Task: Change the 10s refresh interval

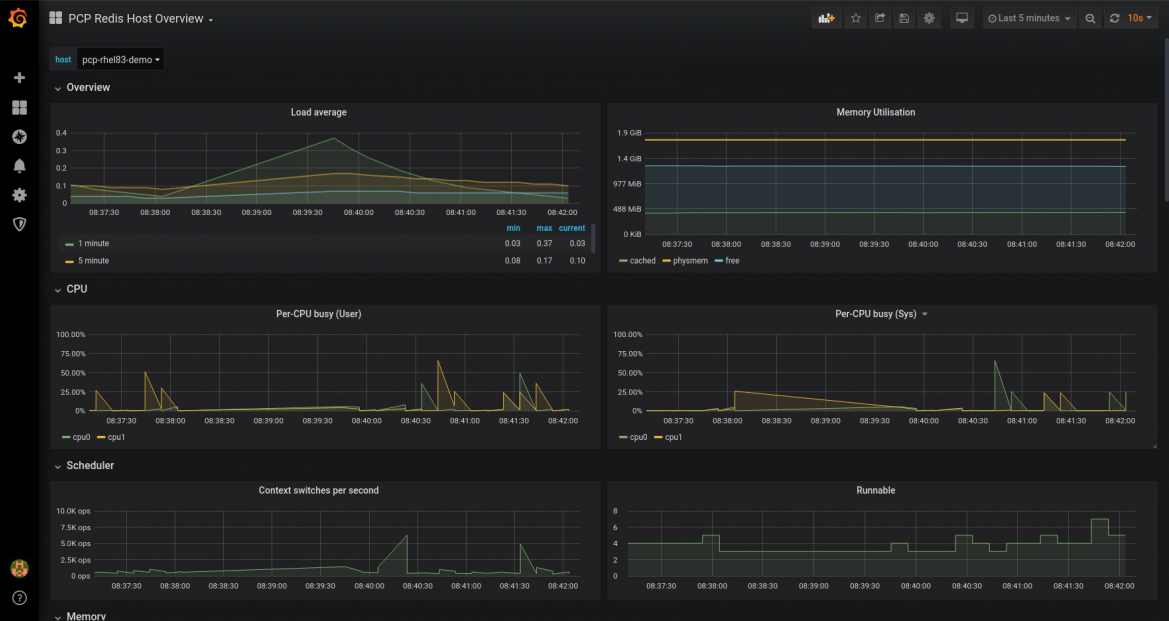Action: point(1139,17)
